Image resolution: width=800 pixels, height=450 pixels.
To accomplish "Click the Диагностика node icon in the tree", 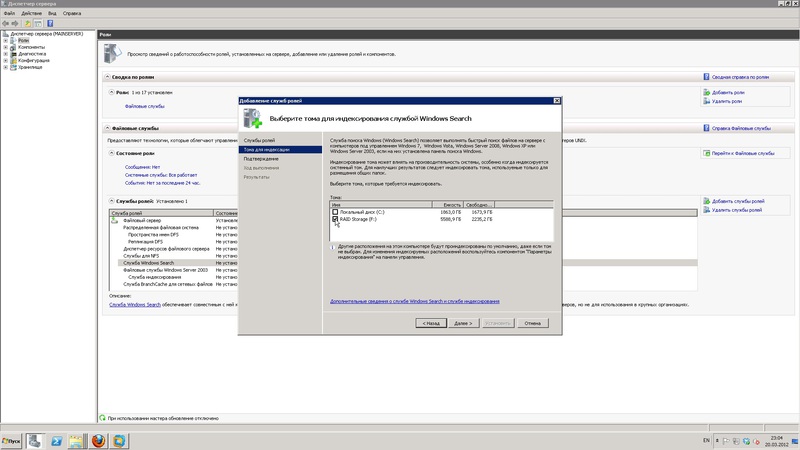I will tap(13, 54).
